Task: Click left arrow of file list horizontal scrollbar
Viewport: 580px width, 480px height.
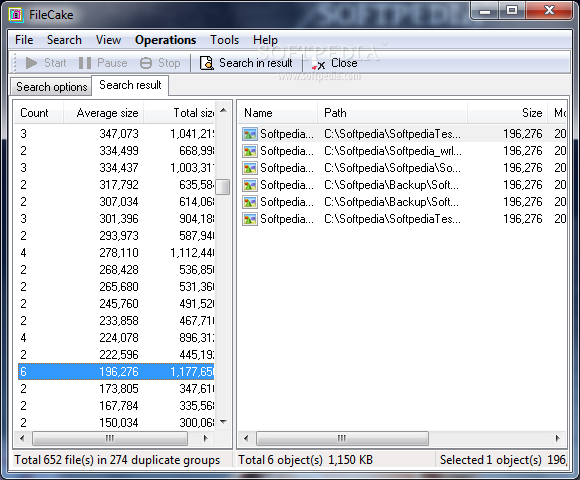Action: pos(246,439)
